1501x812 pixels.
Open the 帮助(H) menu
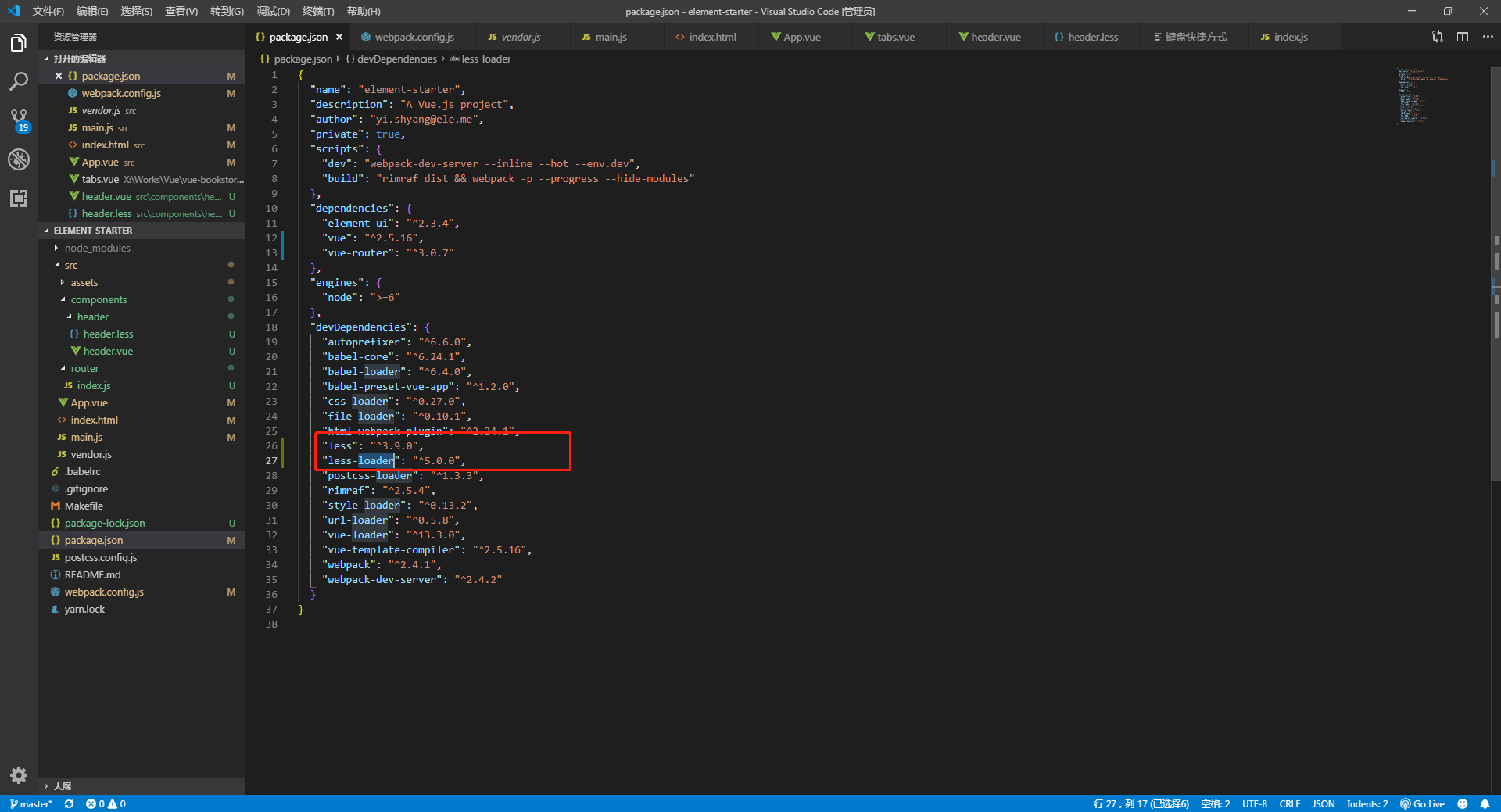pos(363,11)
